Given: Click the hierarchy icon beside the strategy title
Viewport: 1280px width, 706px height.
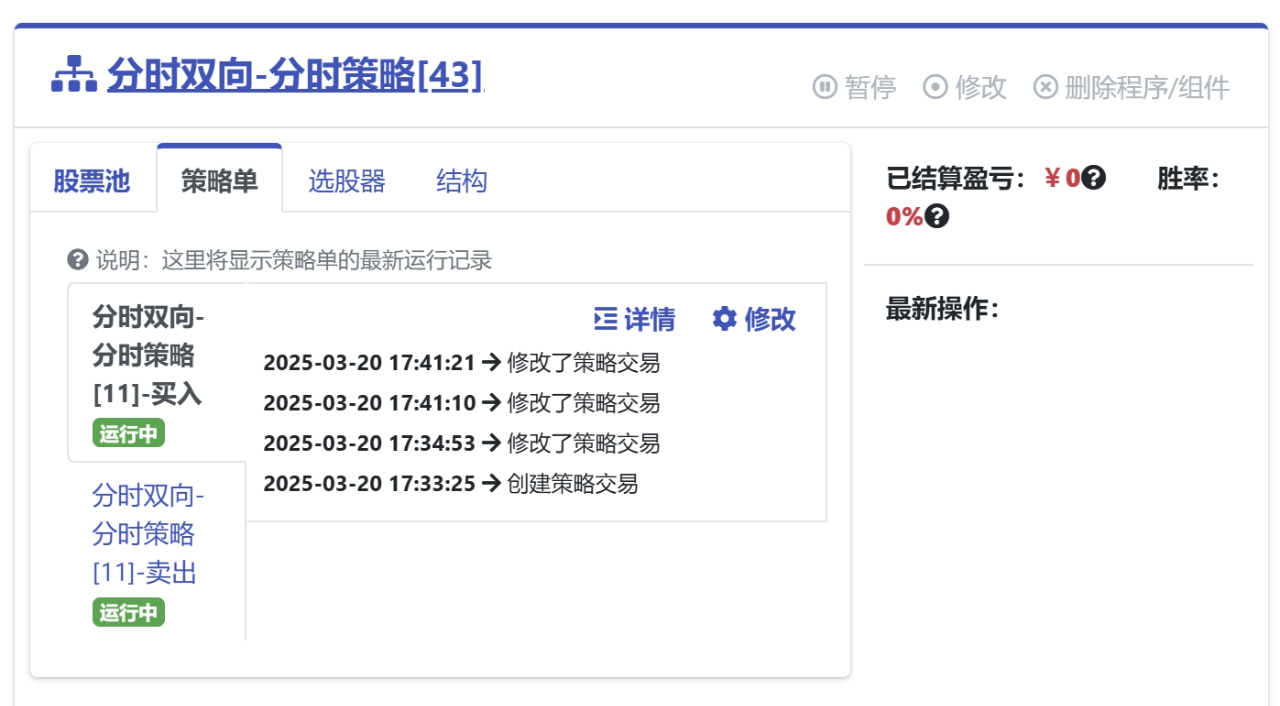Looking at the screenshot, I should 73,75.
